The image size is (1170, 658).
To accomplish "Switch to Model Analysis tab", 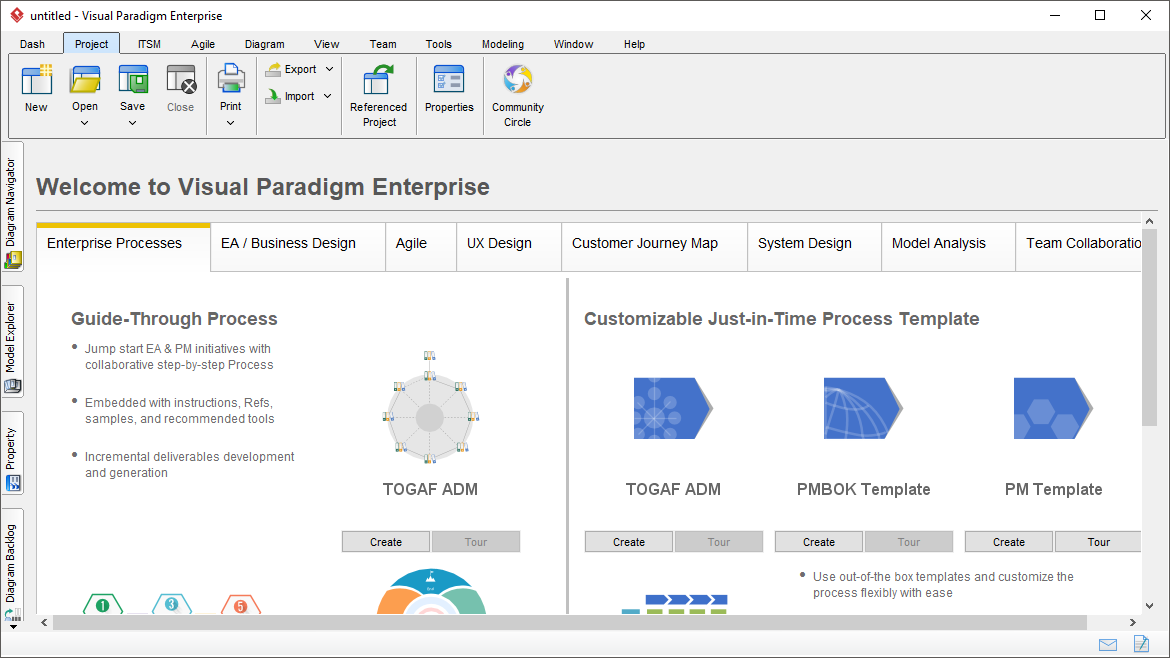I will (948, 247).
